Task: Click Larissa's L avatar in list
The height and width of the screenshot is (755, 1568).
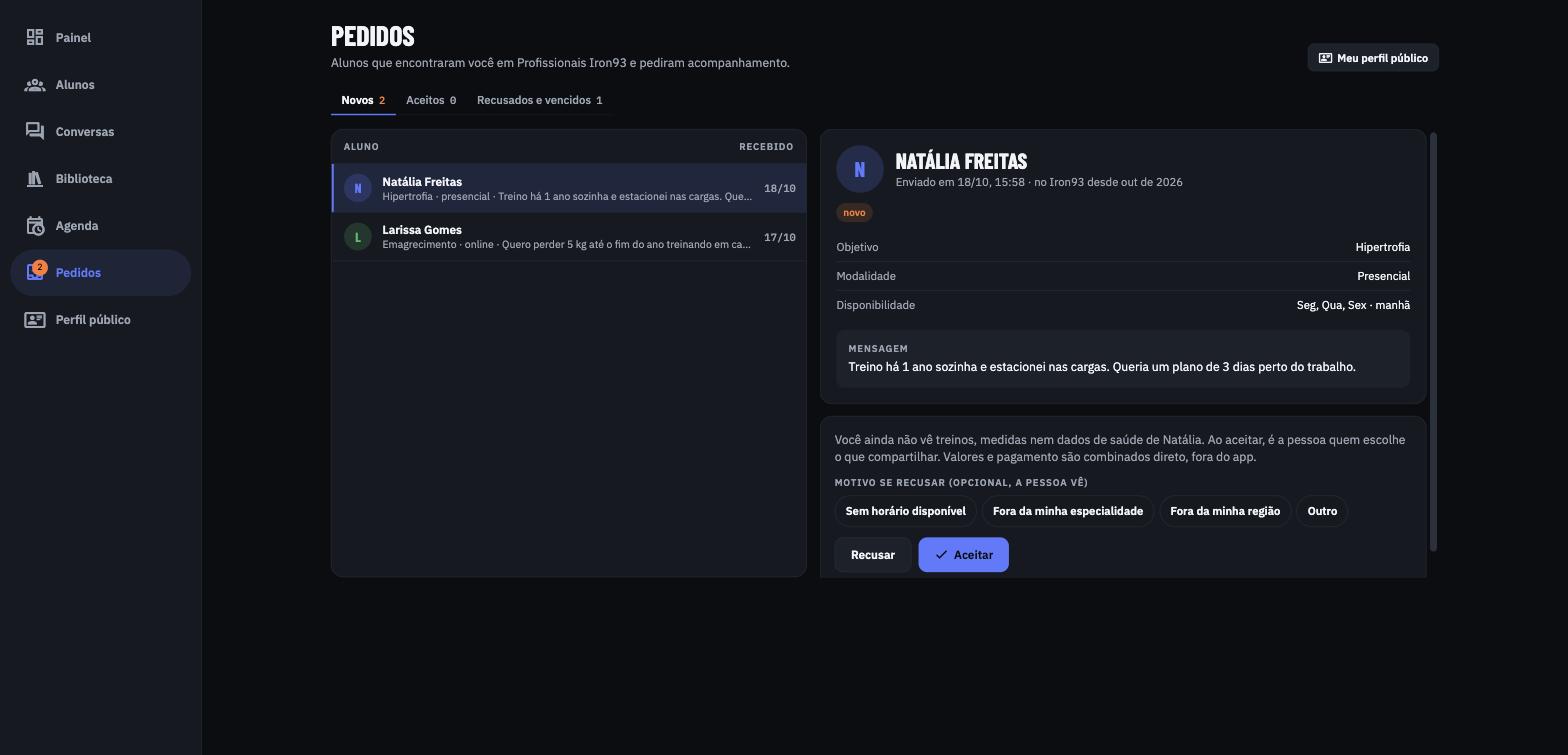Action: coord(358,237)
